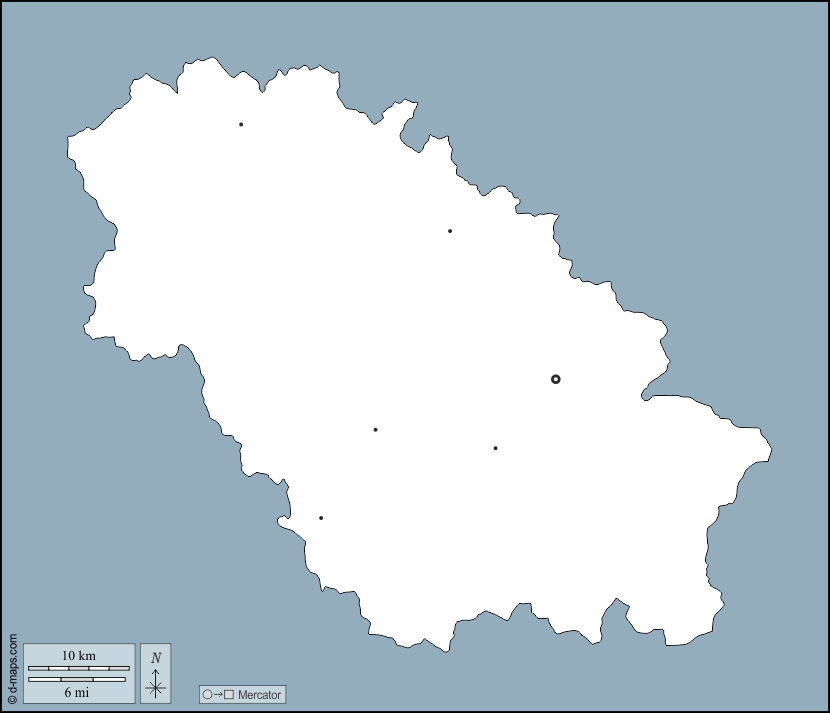Viewport: 830px width, 713px height.
Task: Click the 10 km scale label
Action: pyautogui.click(x=79, y=656)
